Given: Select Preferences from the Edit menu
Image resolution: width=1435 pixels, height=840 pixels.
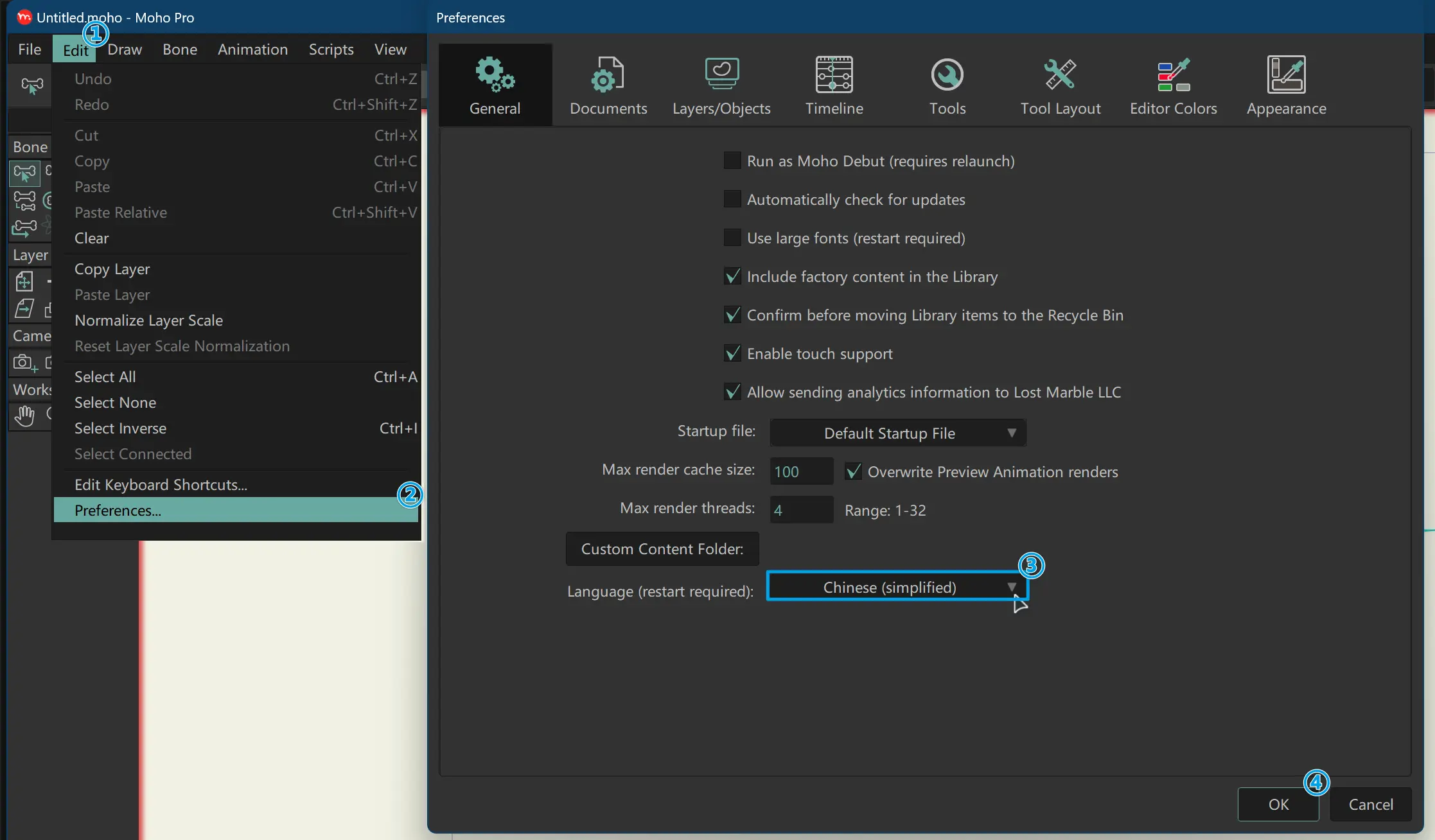Looking at the screenshot, I should [118, 510].
